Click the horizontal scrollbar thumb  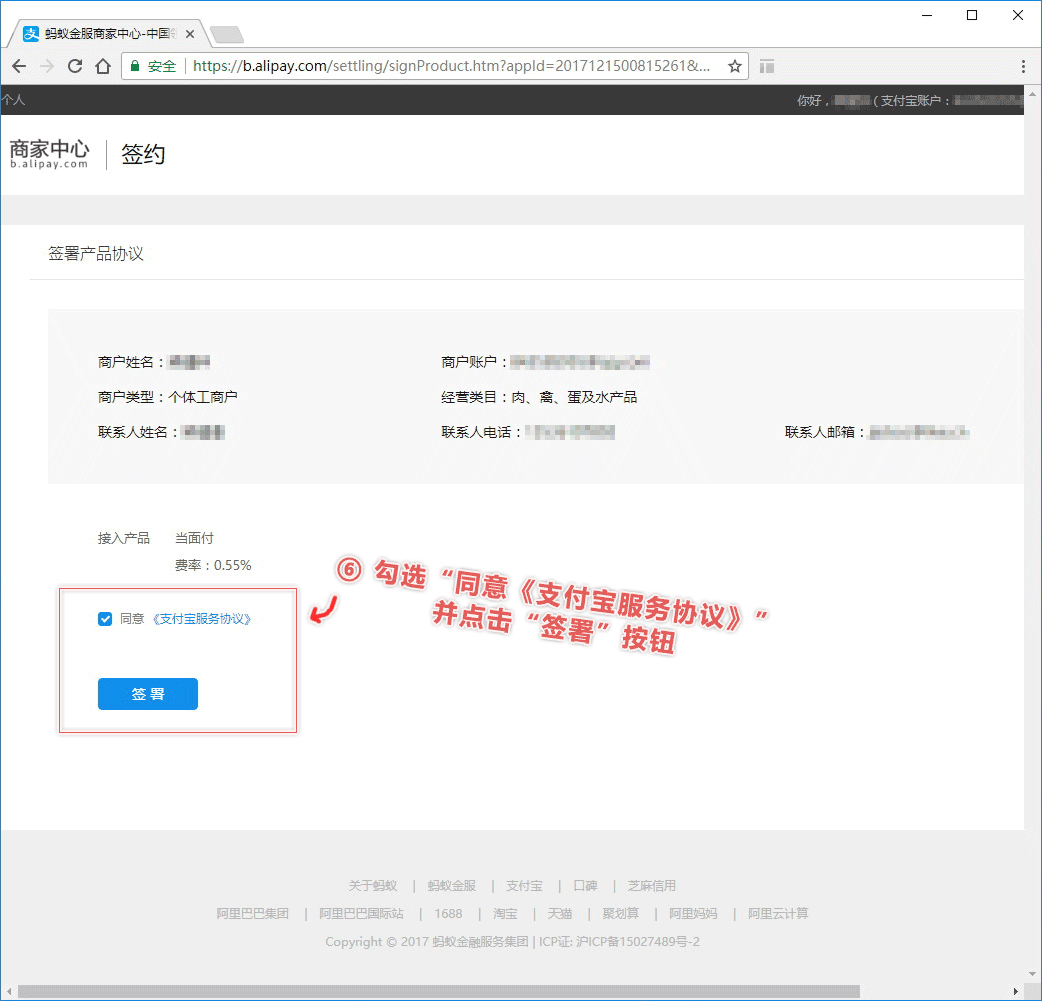(x=439, y=992)
